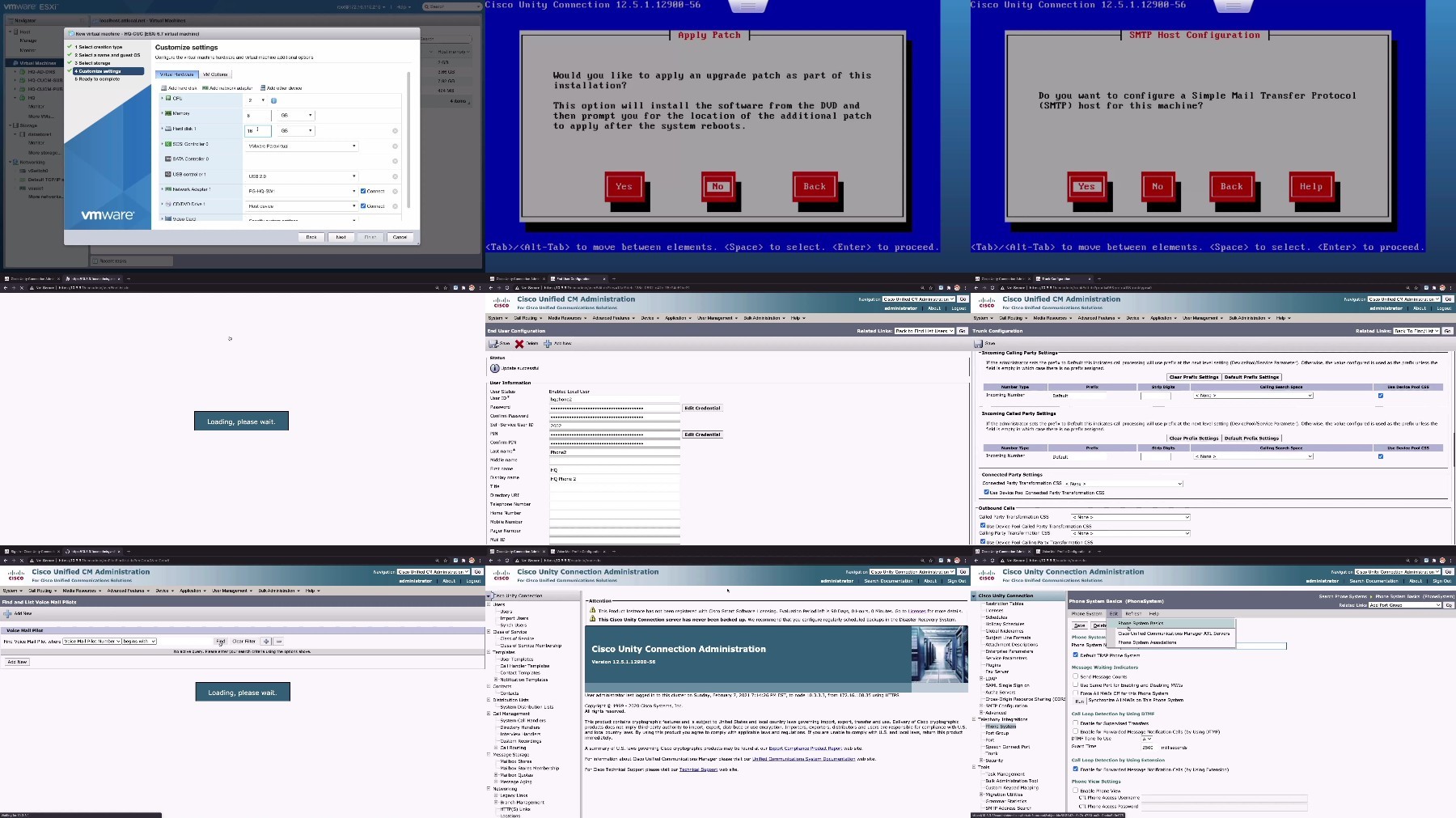Click Save disk icon in End User Configuration
This screenshot has width=1456, height=818.
click(493, 344)
